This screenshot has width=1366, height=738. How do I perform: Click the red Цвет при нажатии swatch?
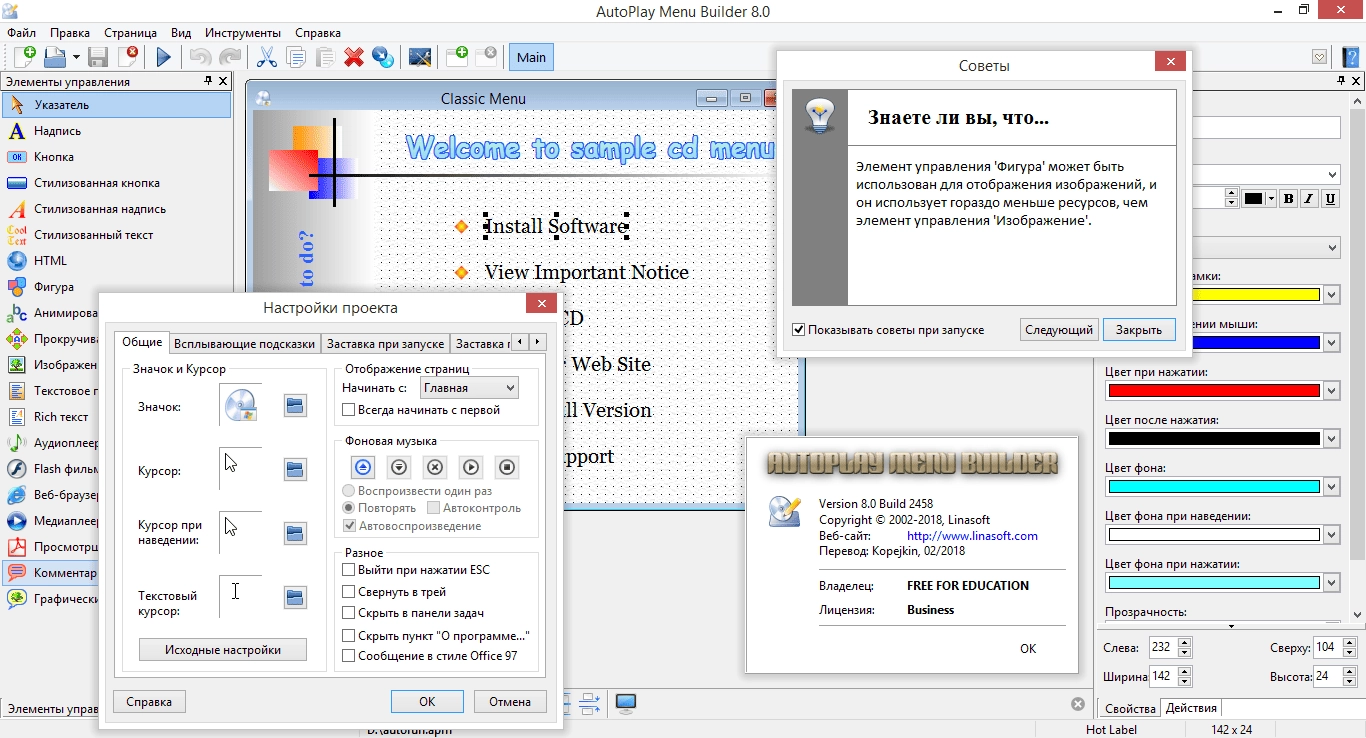(x=1214, y=391)
